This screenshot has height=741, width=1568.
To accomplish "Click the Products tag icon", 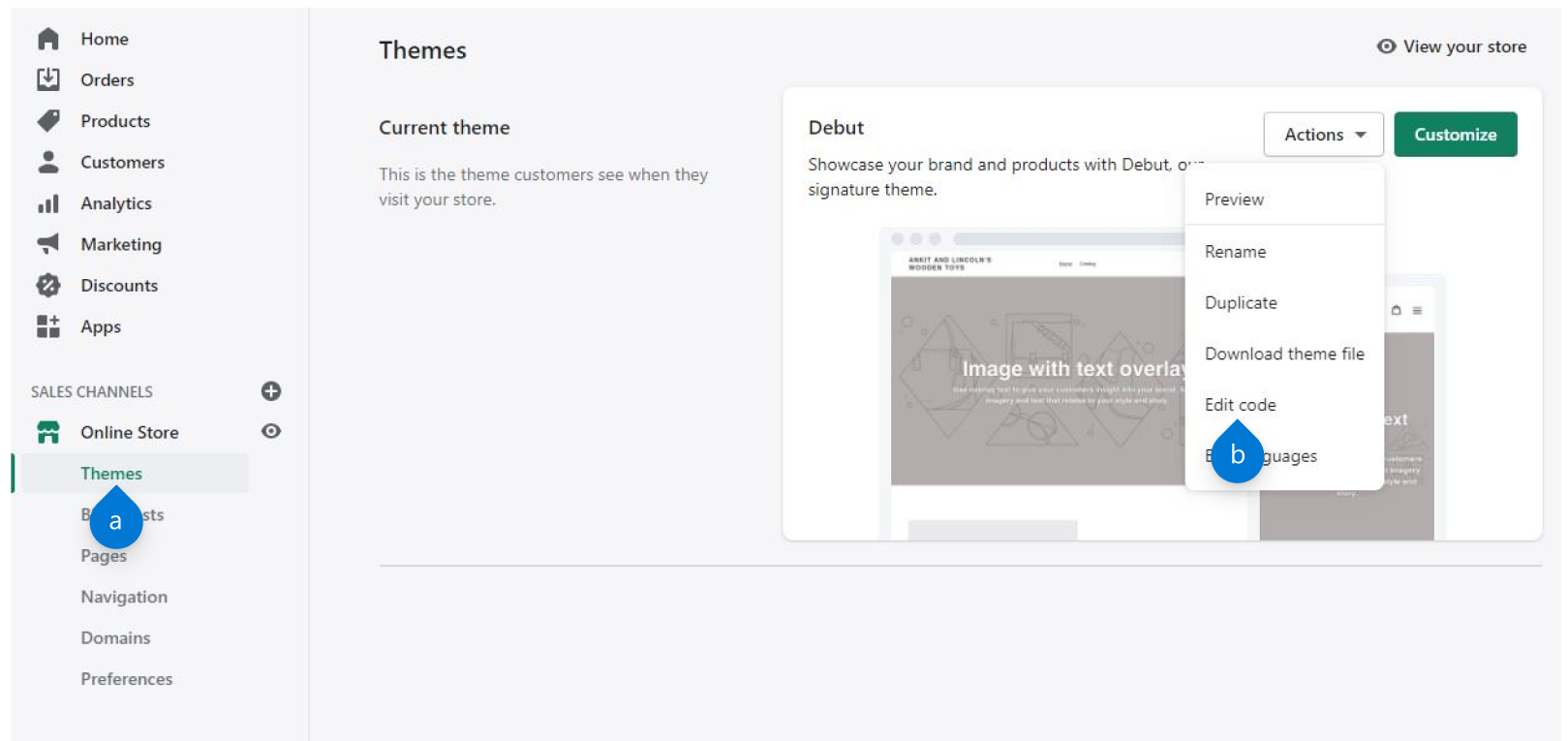I will pos(48,121).
